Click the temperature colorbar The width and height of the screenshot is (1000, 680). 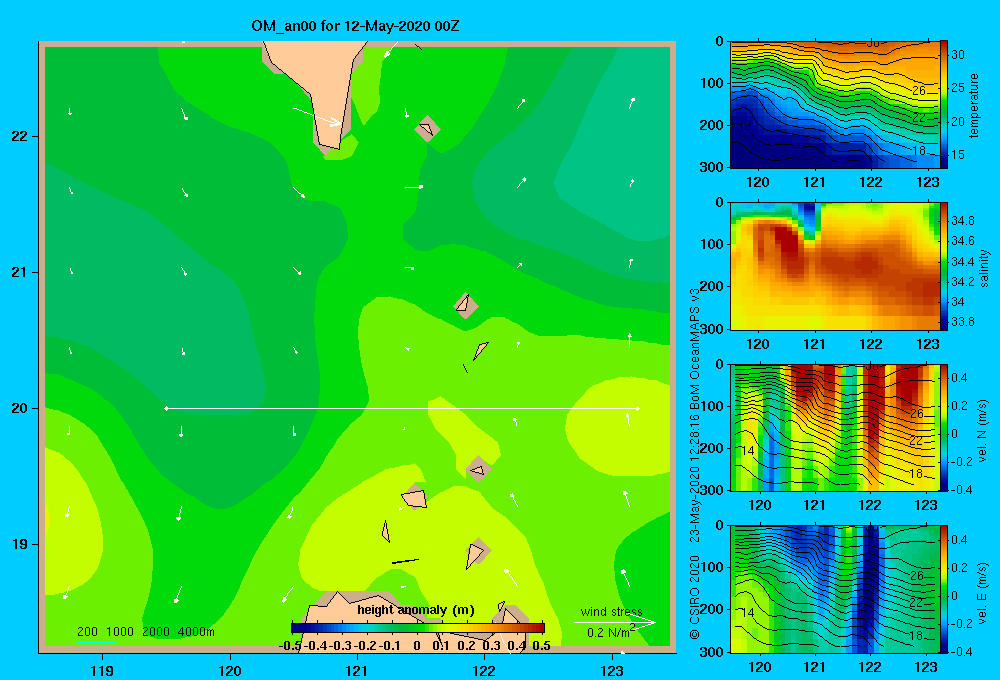pyautogui.click(x=944, y=105)
